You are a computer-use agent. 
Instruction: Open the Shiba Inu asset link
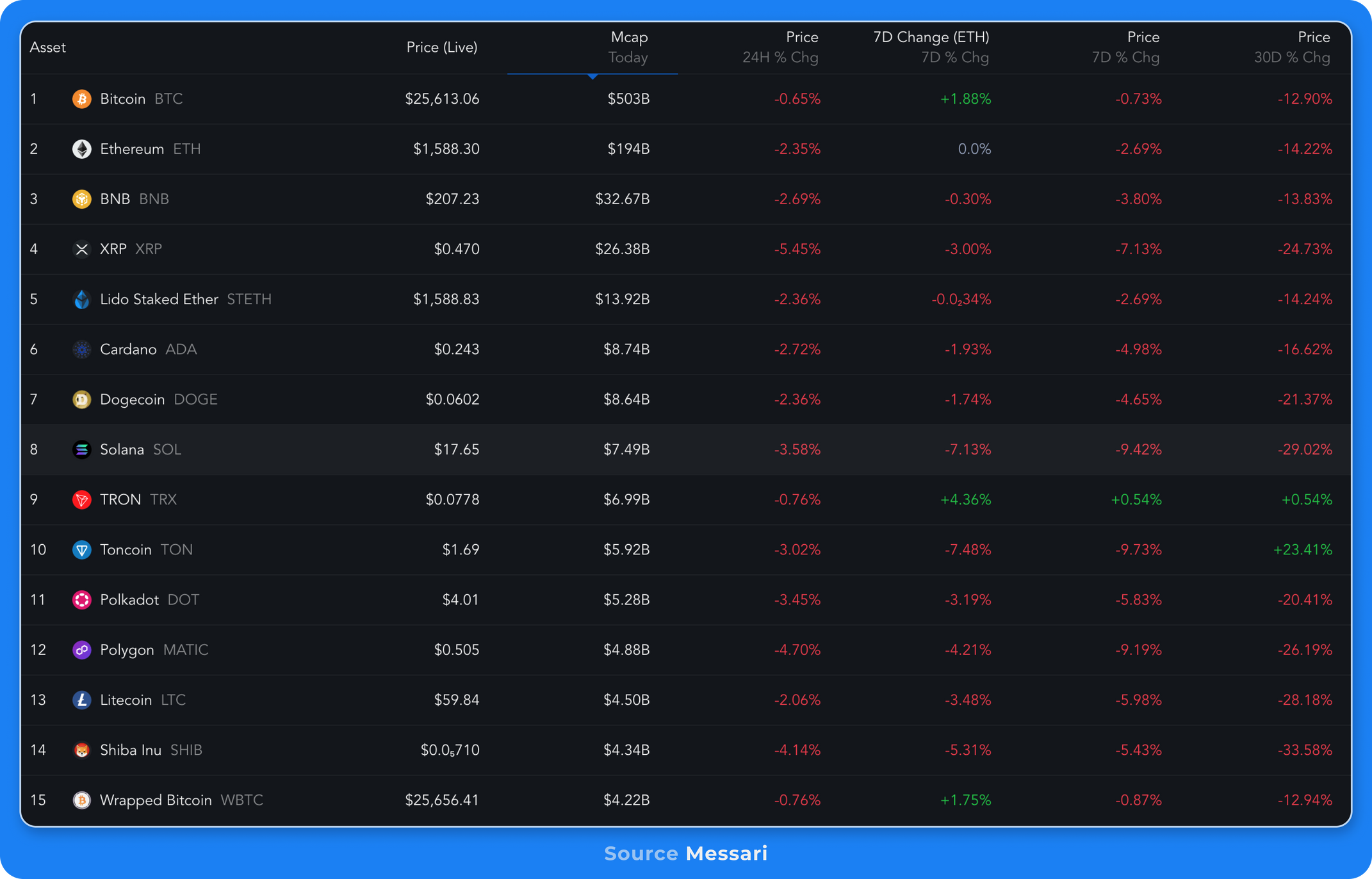[131, 750]
